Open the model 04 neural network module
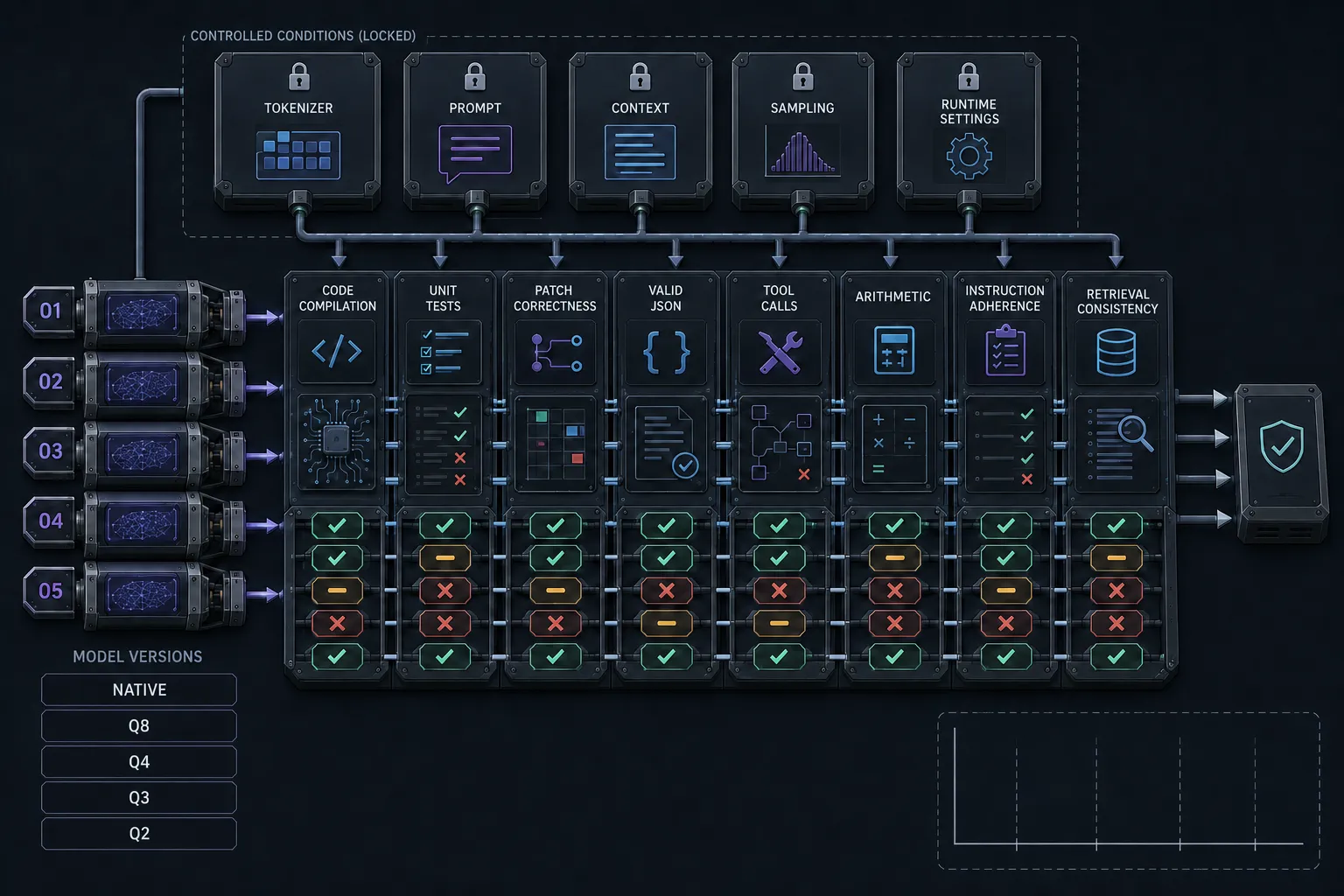Image resolution: width=1344 pixels, height=896 pixels. click(x=143, y=523)
